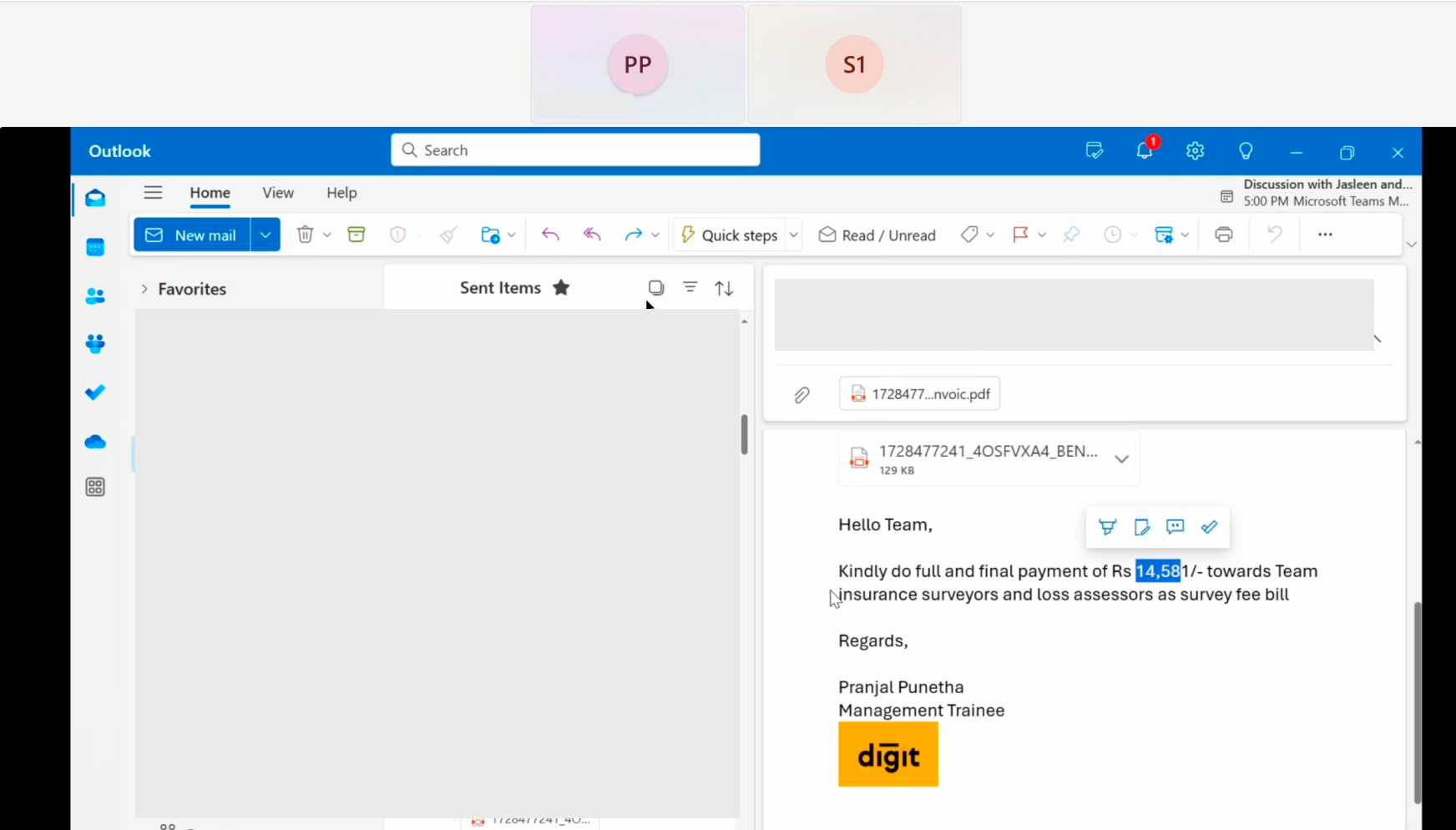The image size is (1456, 830).
Task: Open the Notifications bell icon
Action: [1145, 151]
